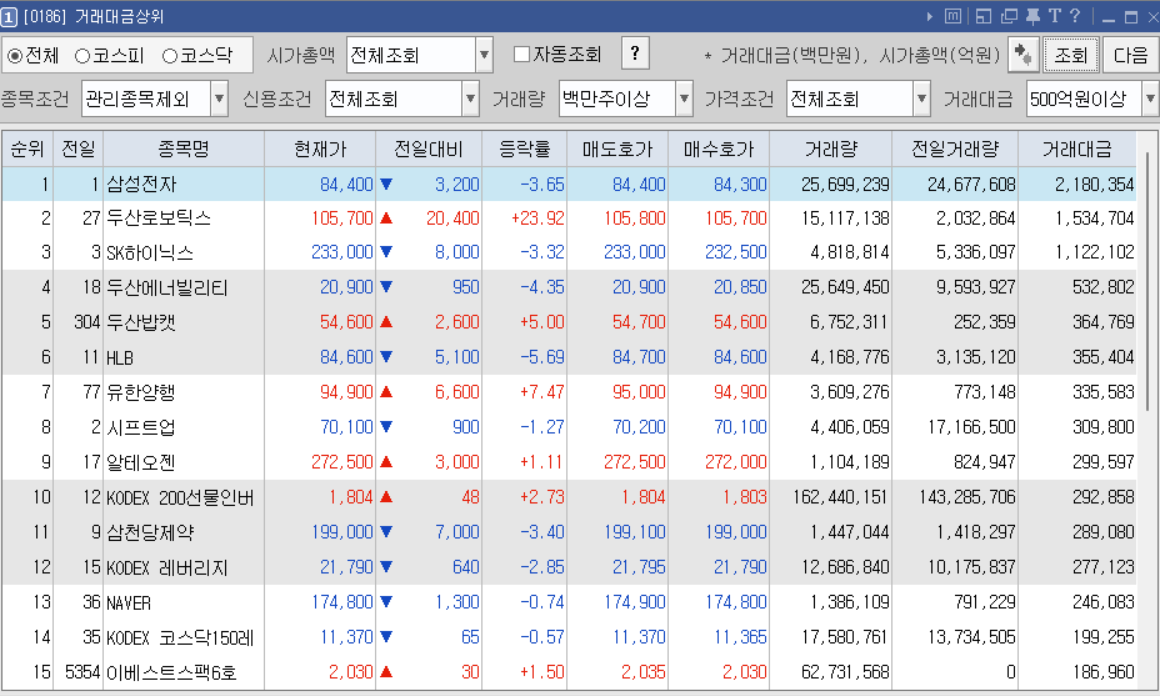Open the 가격조건 dropdown
Screen dimensions: 1160x696
[x=921, y=98]
